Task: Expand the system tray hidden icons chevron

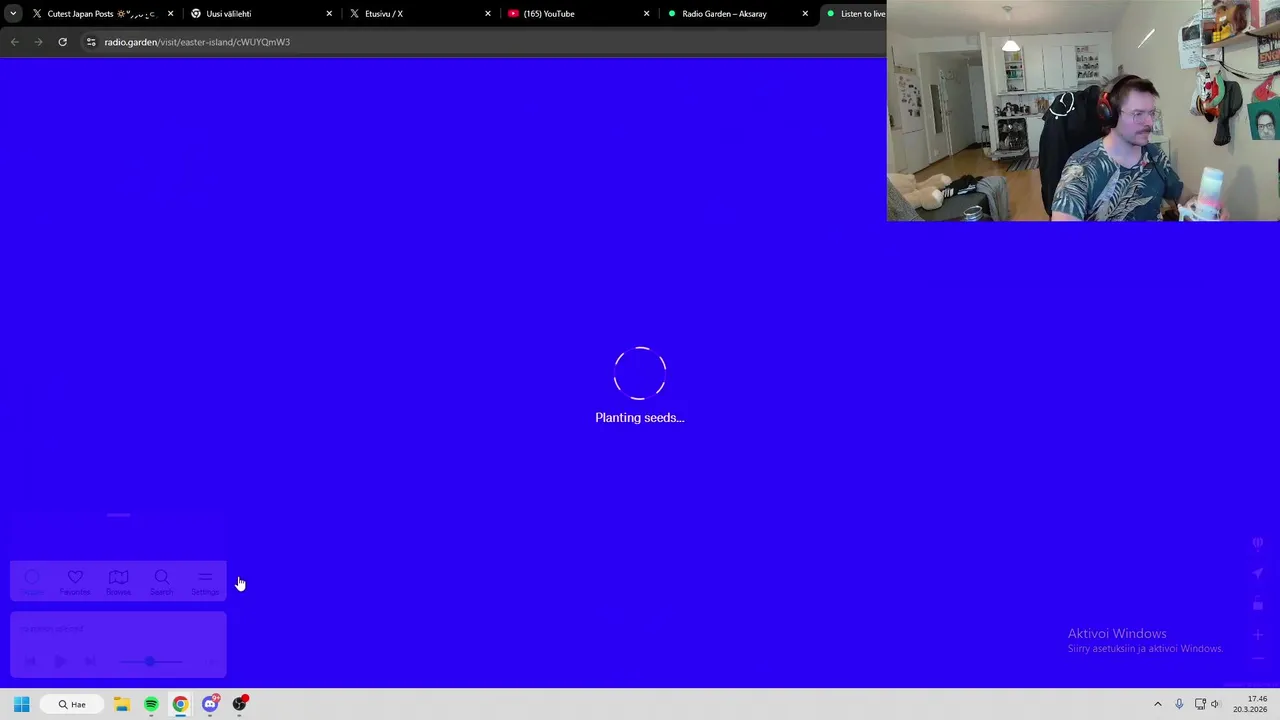Action: click(x=1158, y=704)
